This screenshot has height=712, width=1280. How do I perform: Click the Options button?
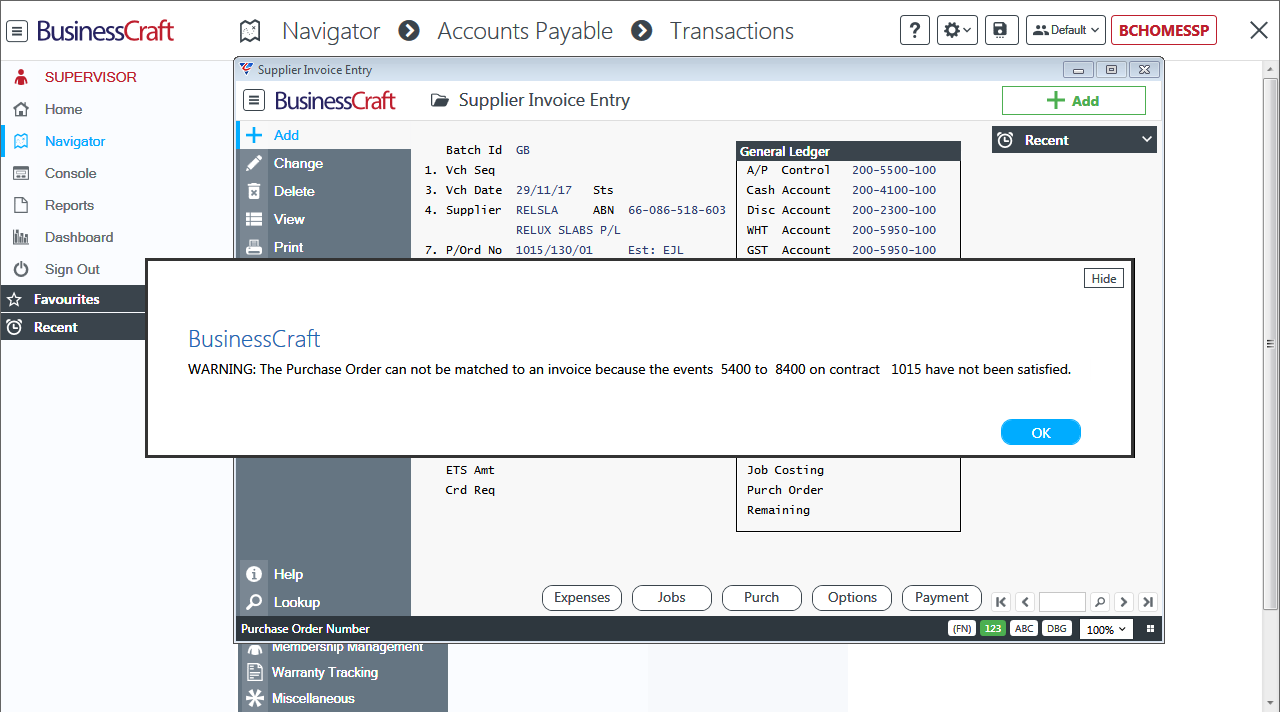tap(852, 598)
